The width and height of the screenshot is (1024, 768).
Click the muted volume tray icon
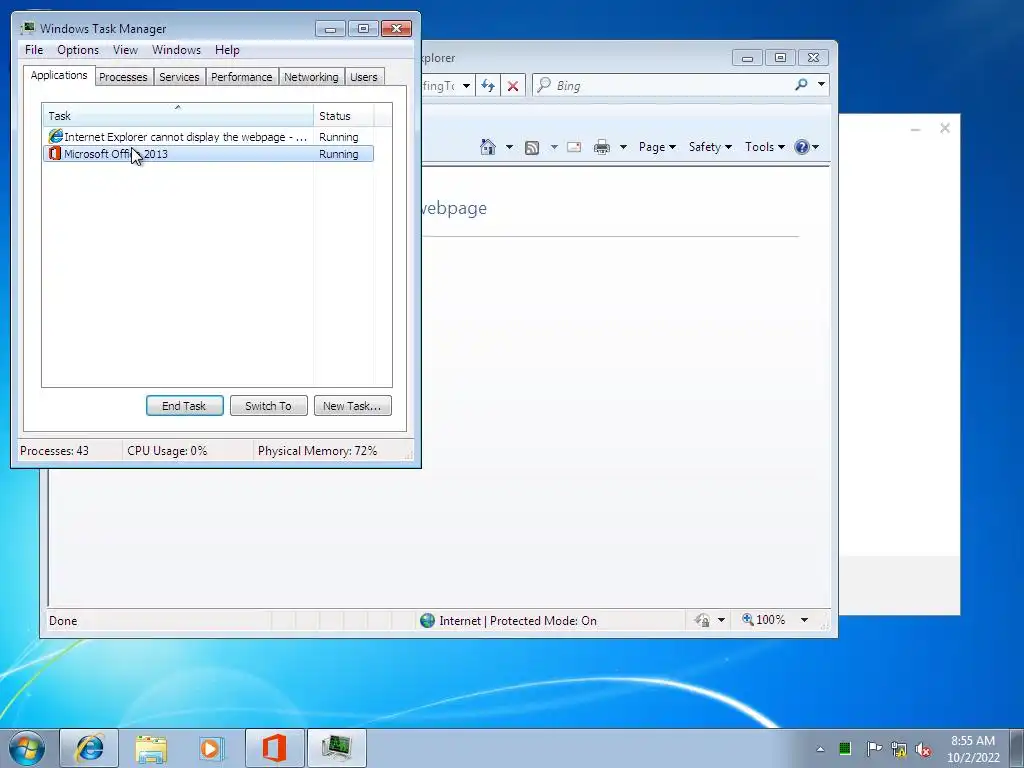click(923, 749)
